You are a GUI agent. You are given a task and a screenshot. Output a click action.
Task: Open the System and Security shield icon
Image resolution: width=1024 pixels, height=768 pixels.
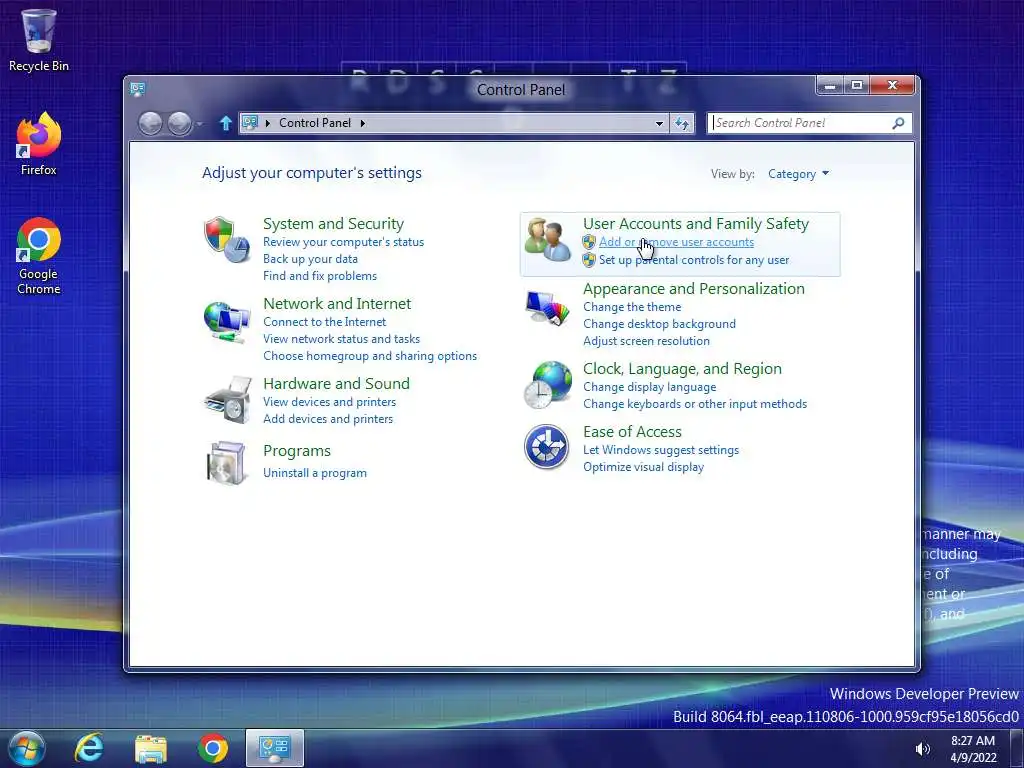pos(226,240)
